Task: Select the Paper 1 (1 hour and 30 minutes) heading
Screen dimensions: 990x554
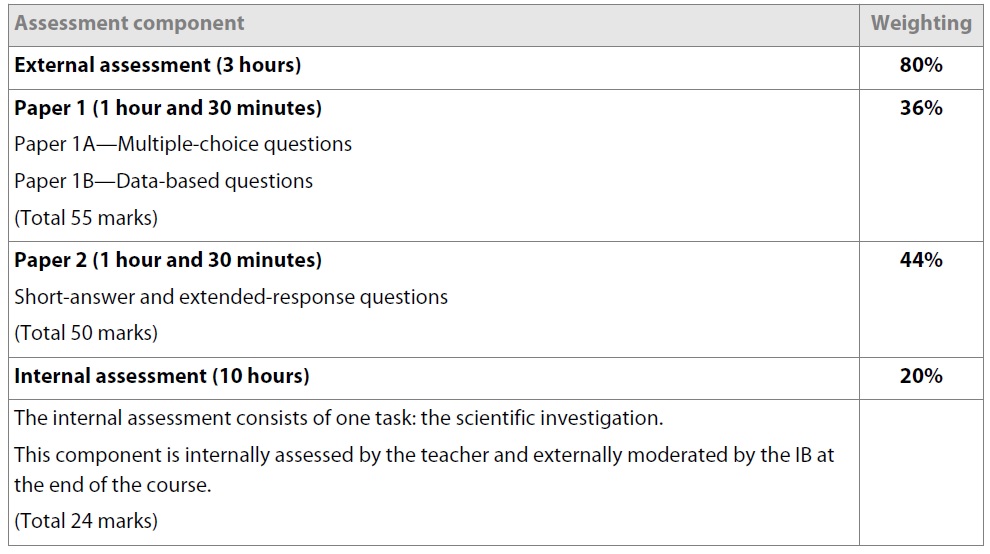Action: click(x=168, y=108)
